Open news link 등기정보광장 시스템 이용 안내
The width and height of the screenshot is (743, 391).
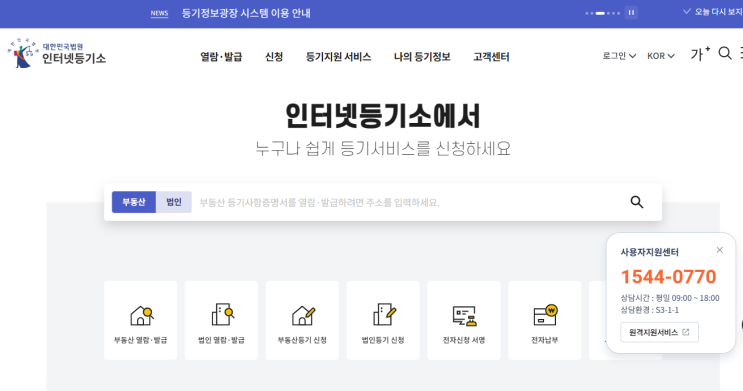246,13
